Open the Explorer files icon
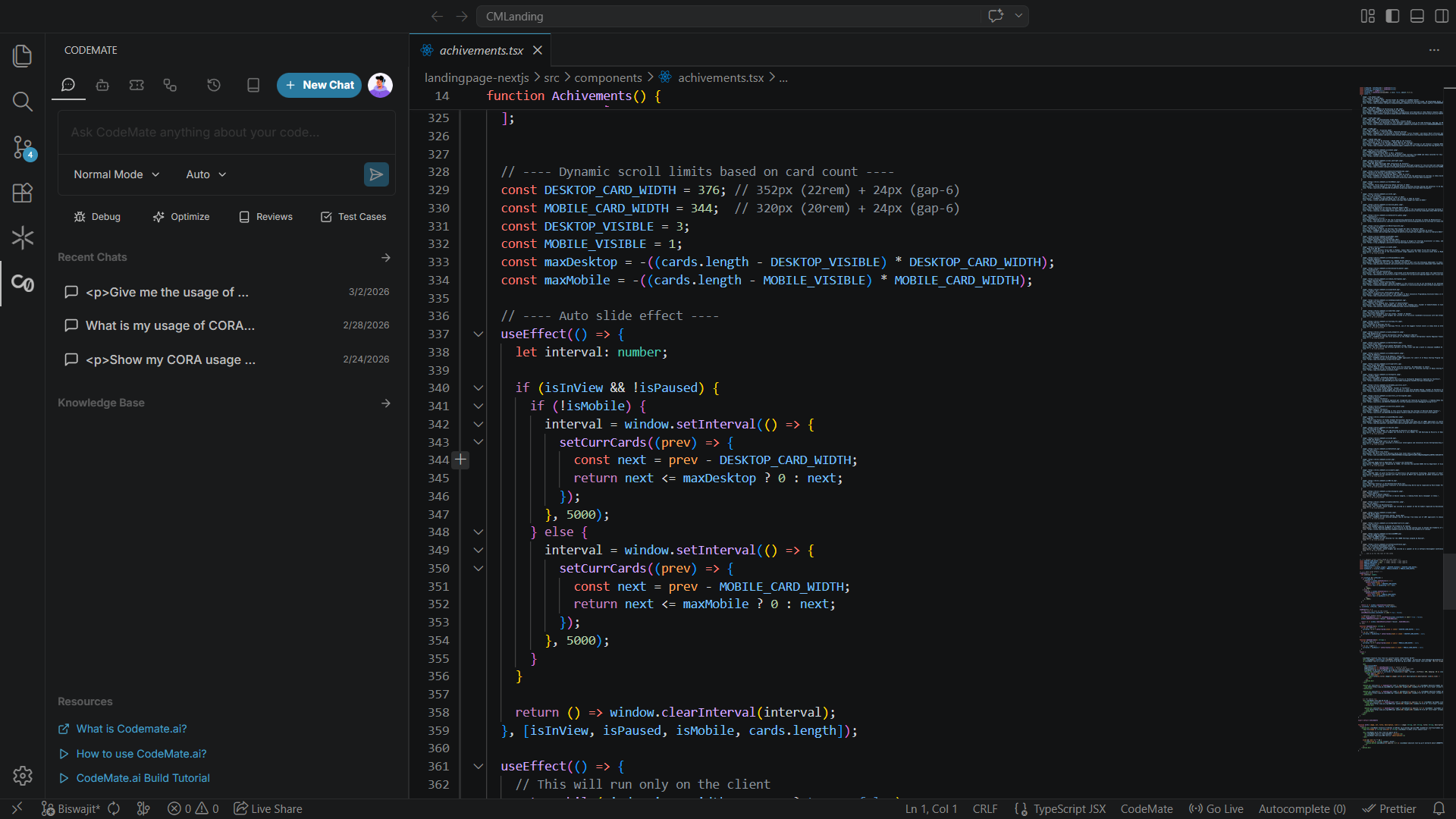 pyautogui.click(x=23, y=55)
